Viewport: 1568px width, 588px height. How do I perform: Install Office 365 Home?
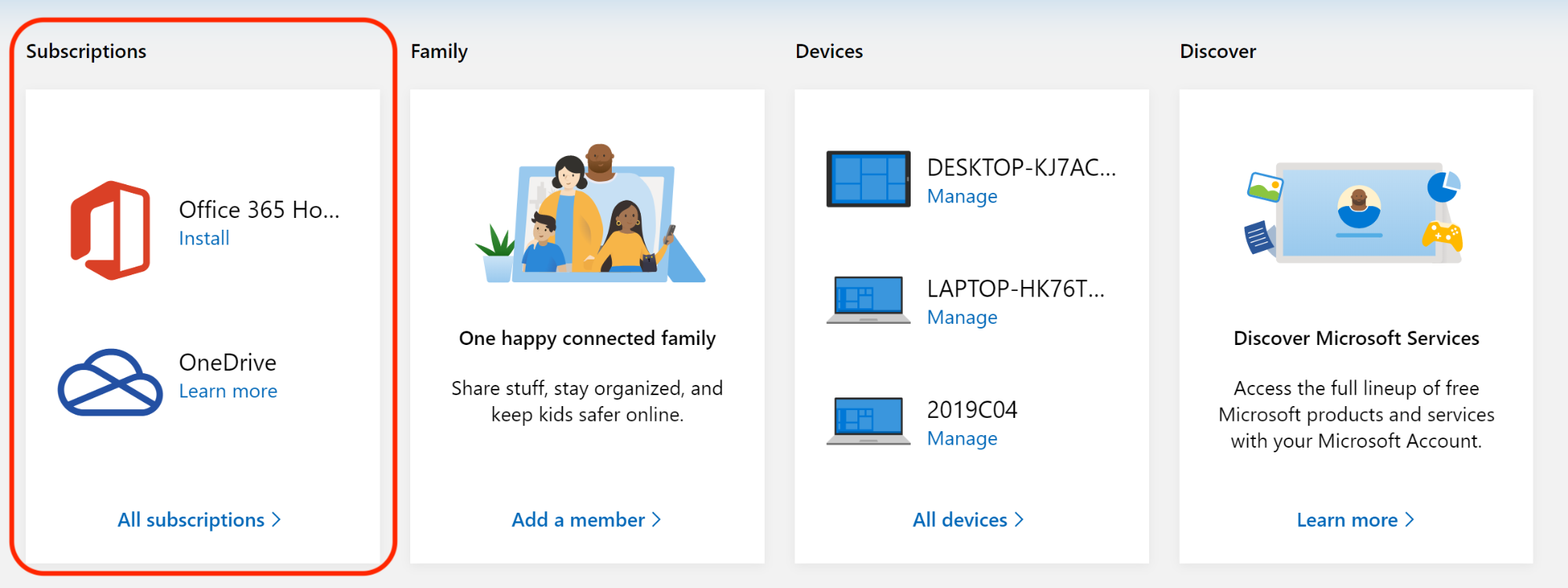[x=204, y=238]
